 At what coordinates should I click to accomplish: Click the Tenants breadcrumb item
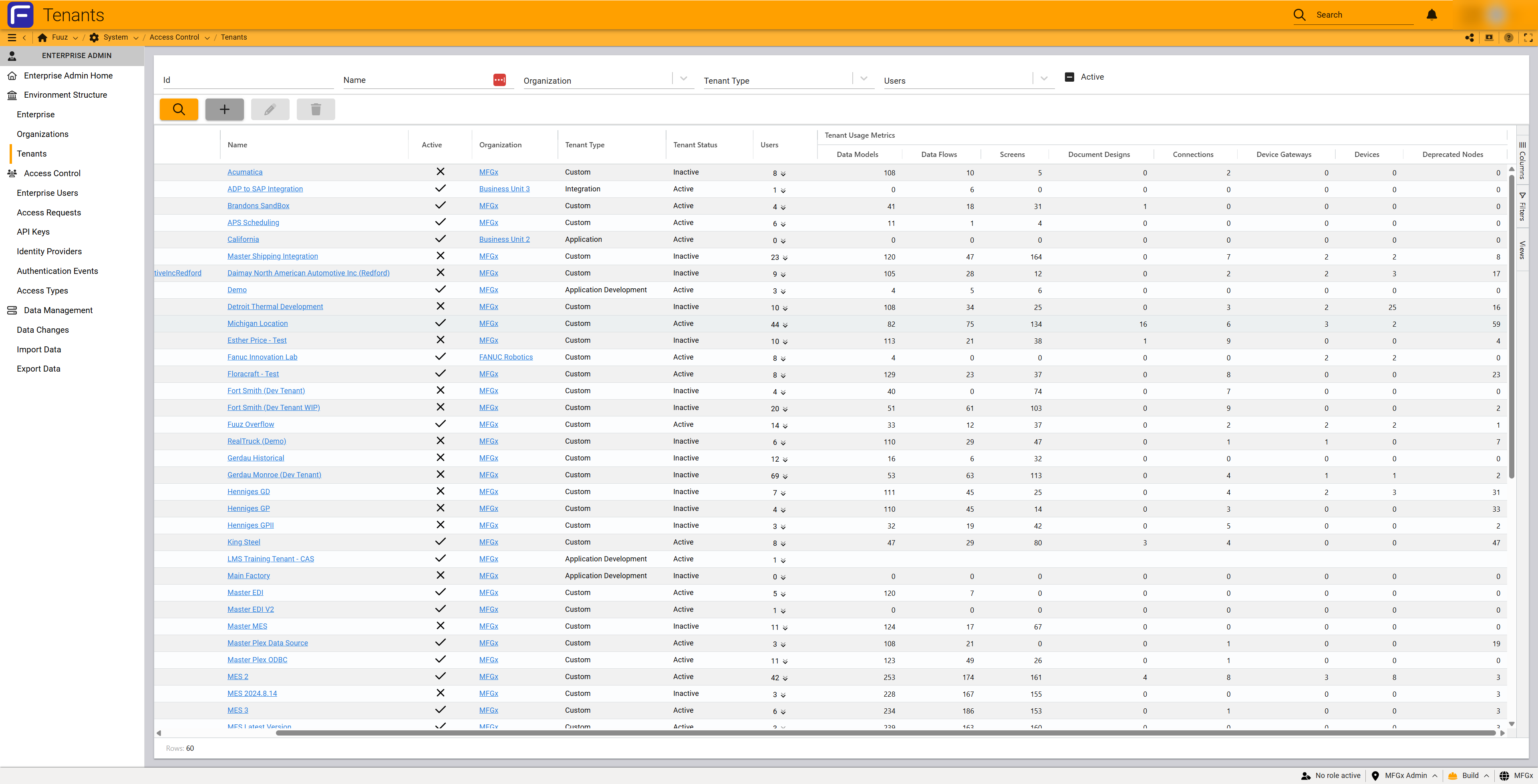tap(234, 37)
